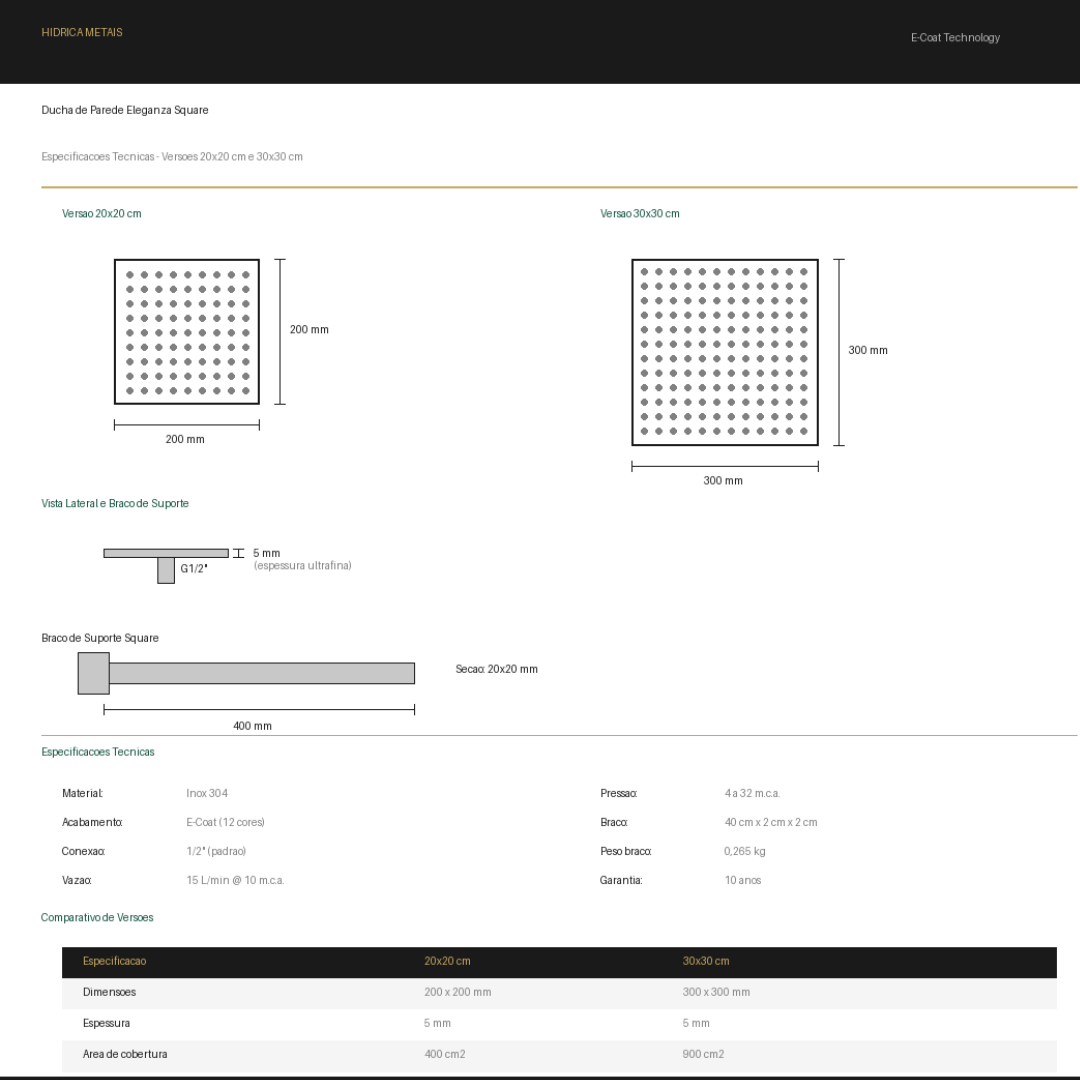Click the Square support arm drawing
Viewport: 1080px width, 1080px height.
click(247, 673)
